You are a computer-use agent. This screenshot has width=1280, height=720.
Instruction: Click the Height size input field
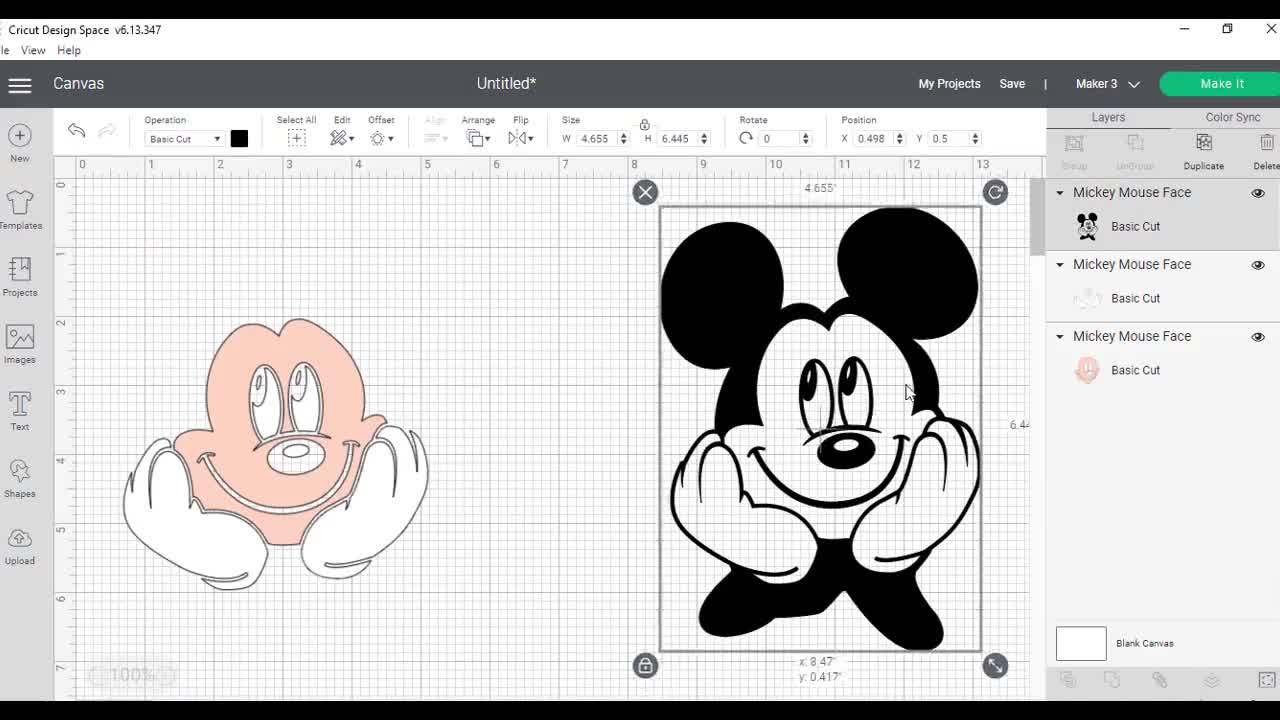pos(677,139)
